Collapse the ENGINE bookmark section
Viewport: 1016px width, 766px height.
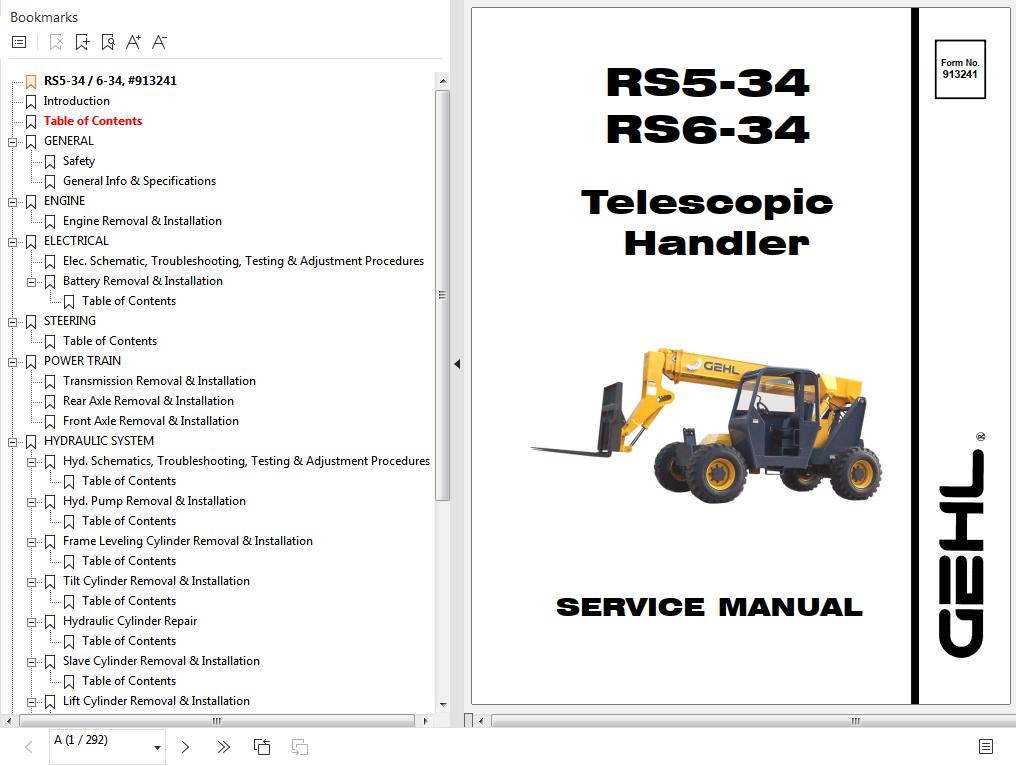[x=12, y=202]
